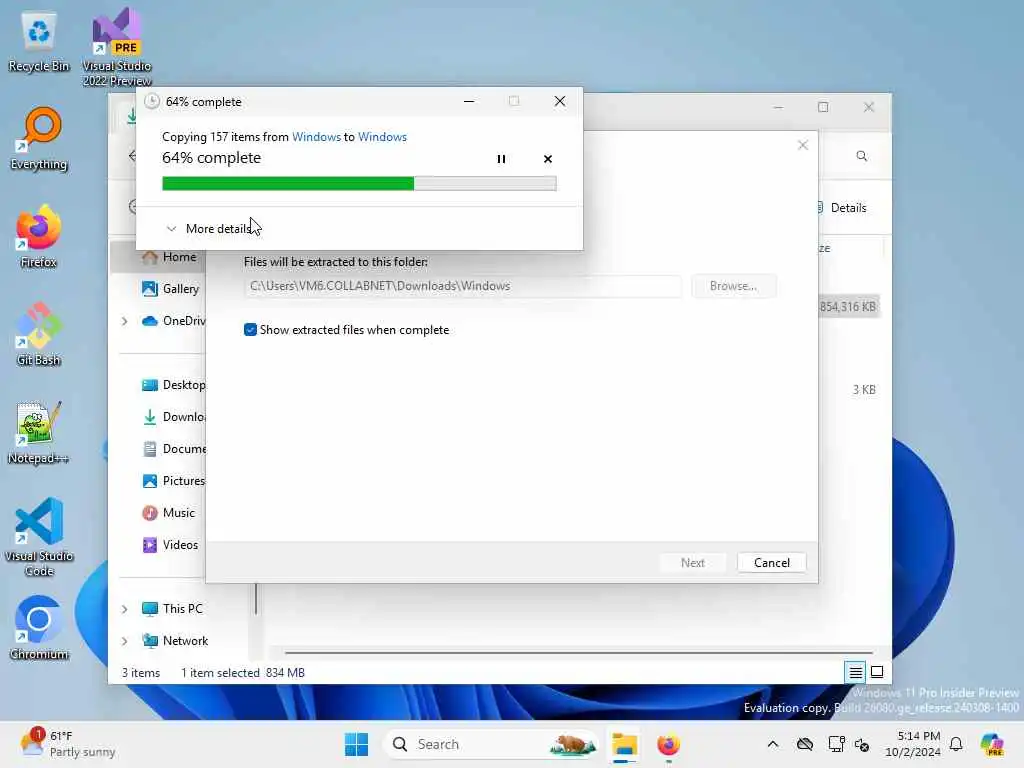The height and width of the screenshot is (768, 1024).
Task: Open Desktop in Explorer sidebar
Action: click(x=172, y=385)
